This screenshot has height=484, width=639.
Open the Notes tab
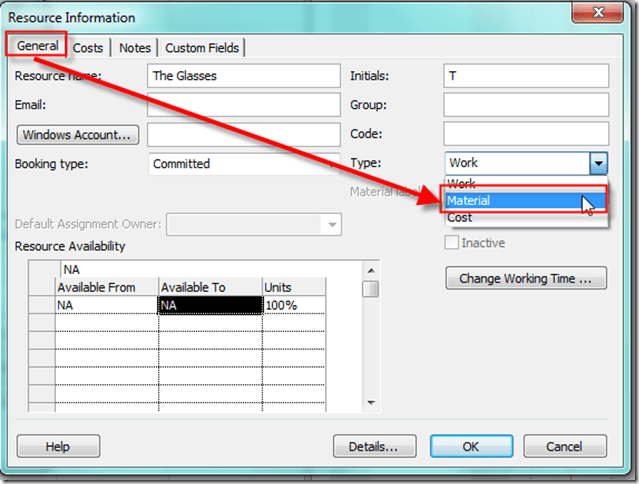(x=134, y=48)
